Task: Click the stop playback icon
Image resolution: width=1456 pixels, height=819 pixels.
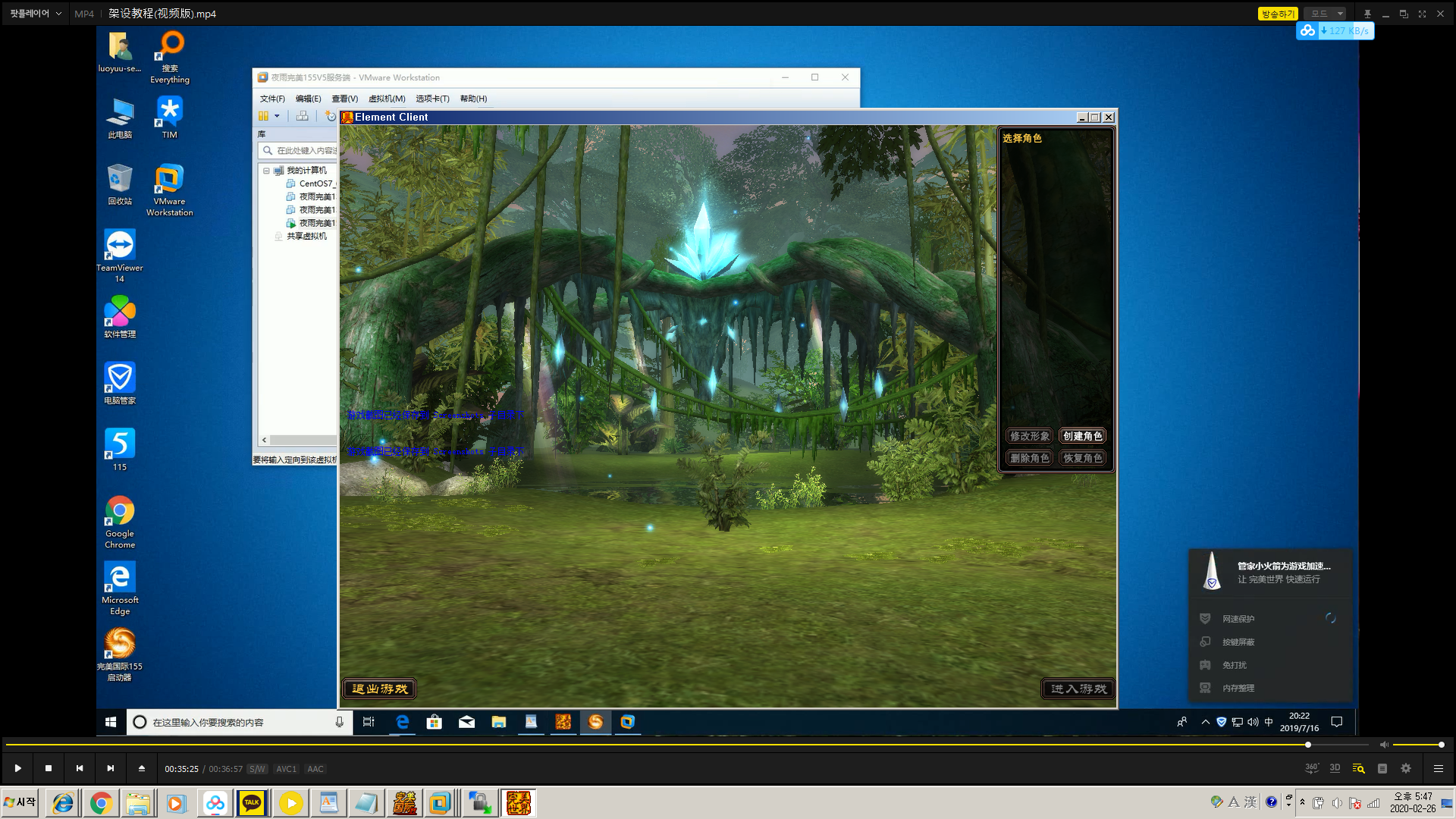Action: (x=49, y=768)
